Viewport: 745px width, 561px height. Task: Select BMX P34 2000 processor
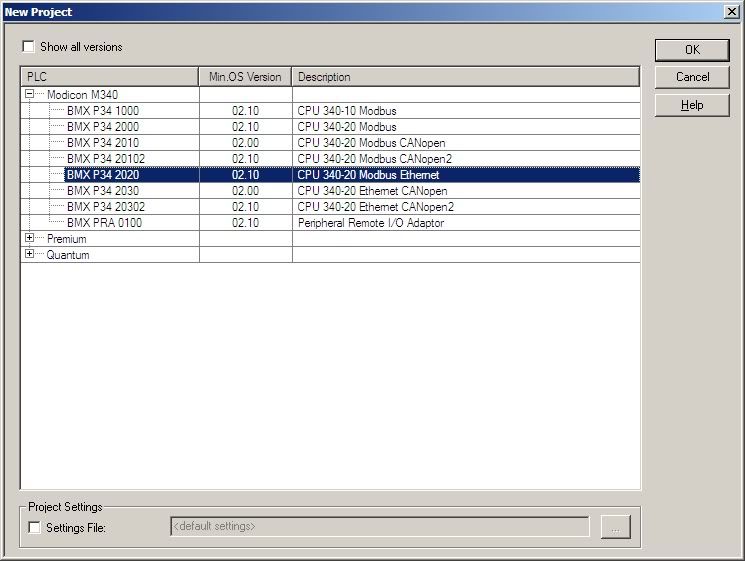pos(103,127)
